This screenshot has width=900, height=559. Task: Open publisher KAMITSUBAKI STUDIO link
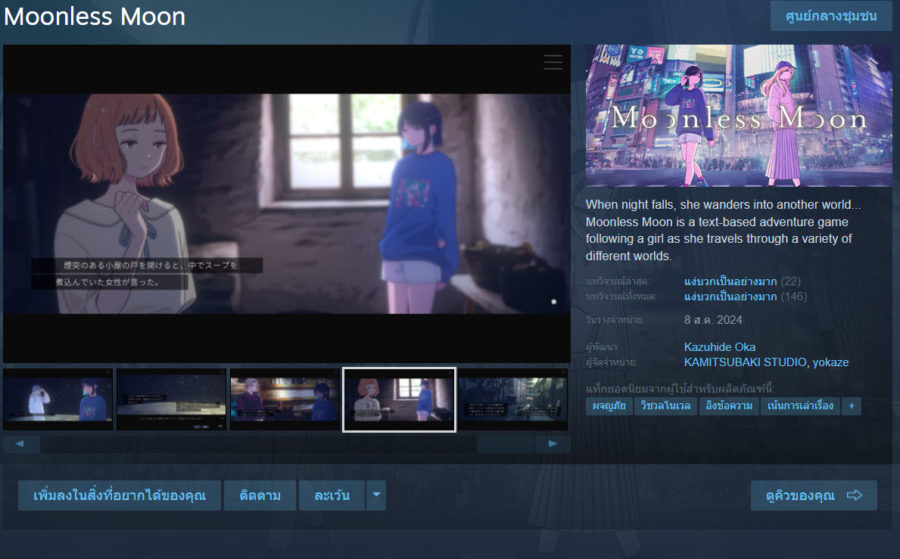point(745,362)
